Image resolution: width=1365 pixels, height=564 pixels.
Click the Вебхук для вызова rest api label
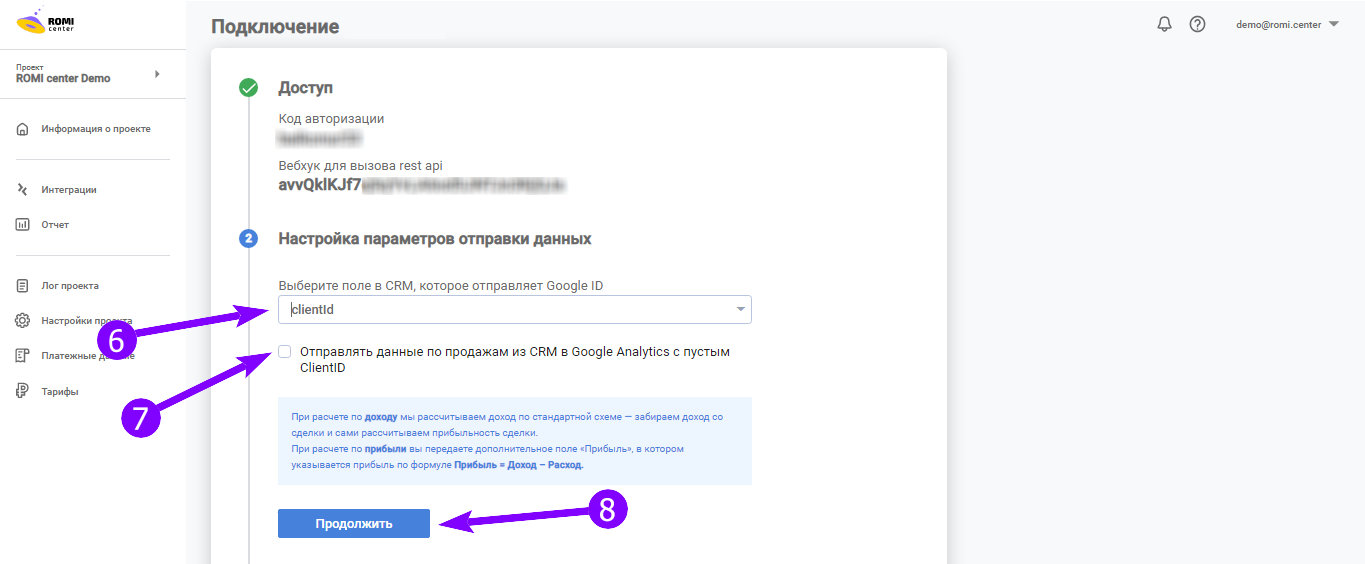[360, 165]
